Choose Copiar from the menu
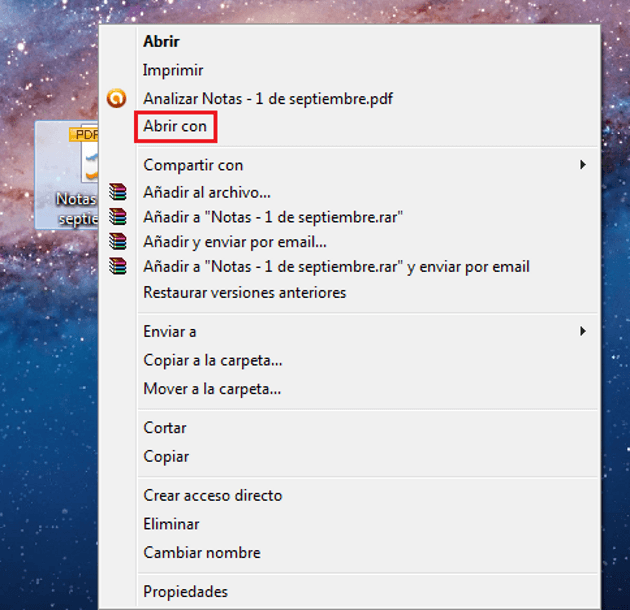 coord(166,456)
